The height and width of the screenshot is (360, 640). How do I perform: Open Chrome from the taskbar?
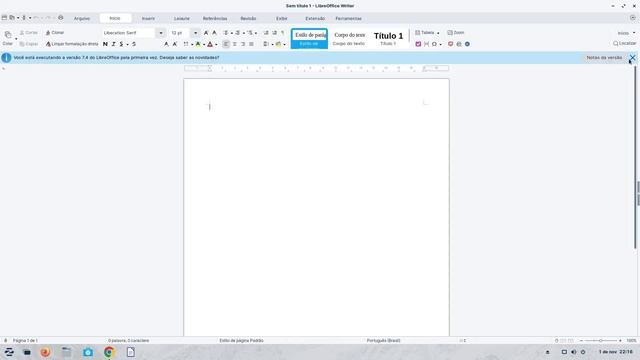(x=109, y=352)
